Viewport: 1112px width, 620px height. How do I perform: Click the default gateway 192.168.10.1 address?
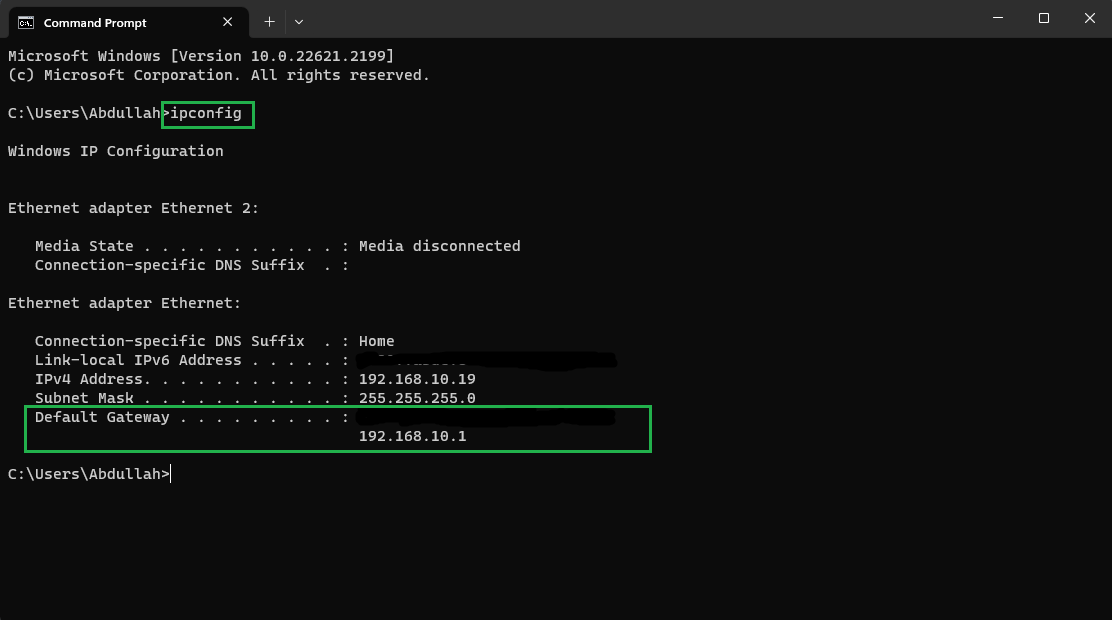(412, 437)
